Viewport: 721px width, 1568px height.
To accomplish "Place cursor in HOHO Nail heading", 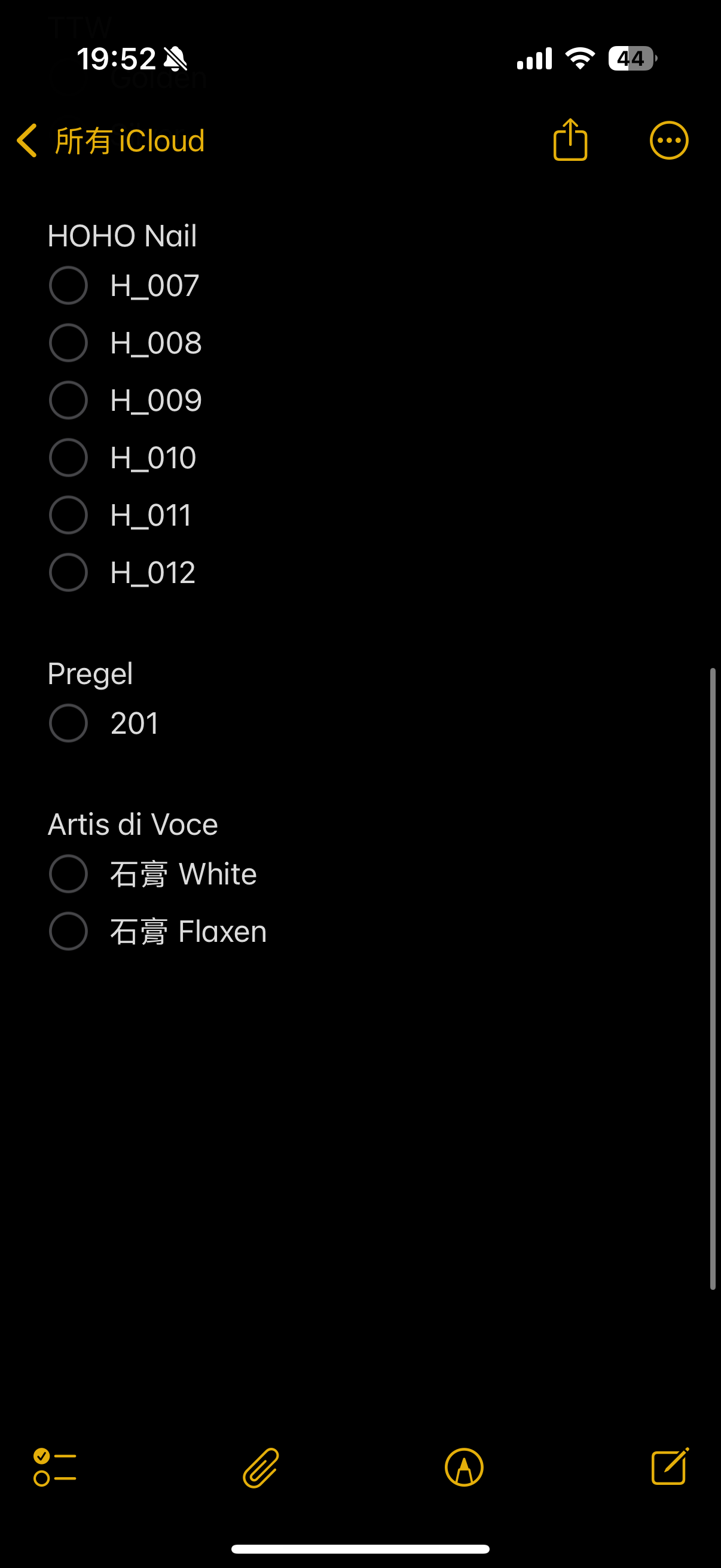I will pyautogui.click(x=123, y=236).
